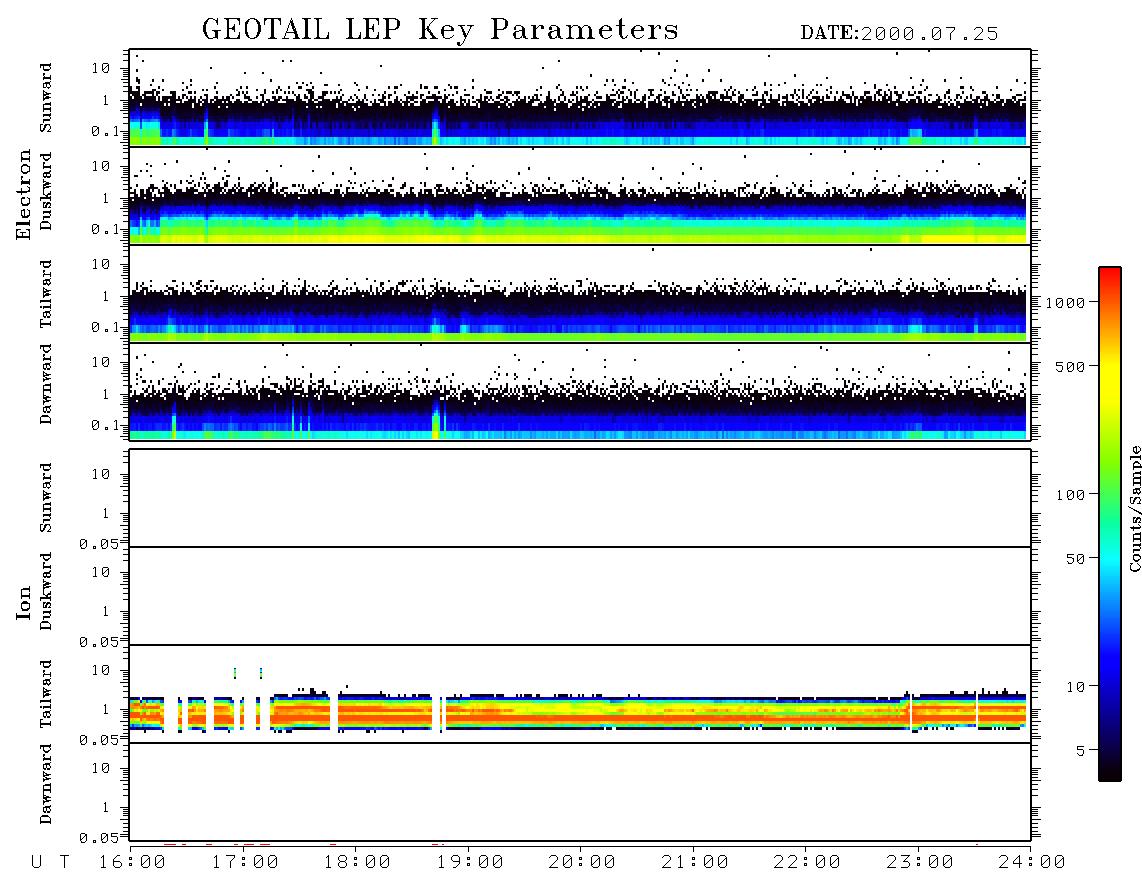Click the Electron Dawnward axis label
The height and width of the screenshot is (880, 1142).
pos(46,384)
